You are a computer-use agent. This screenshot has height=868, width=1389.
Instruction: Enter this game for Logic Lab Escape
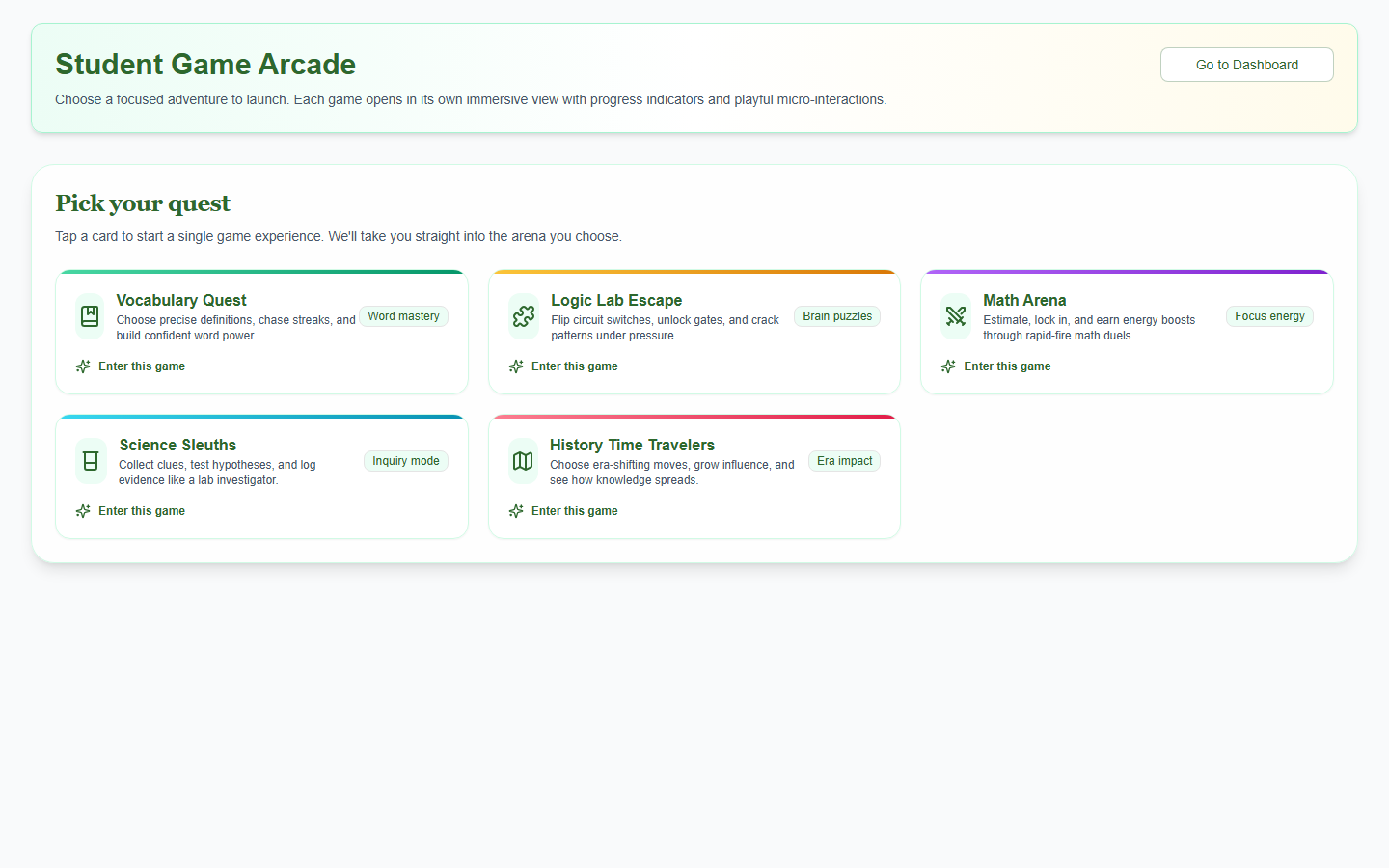574,366
